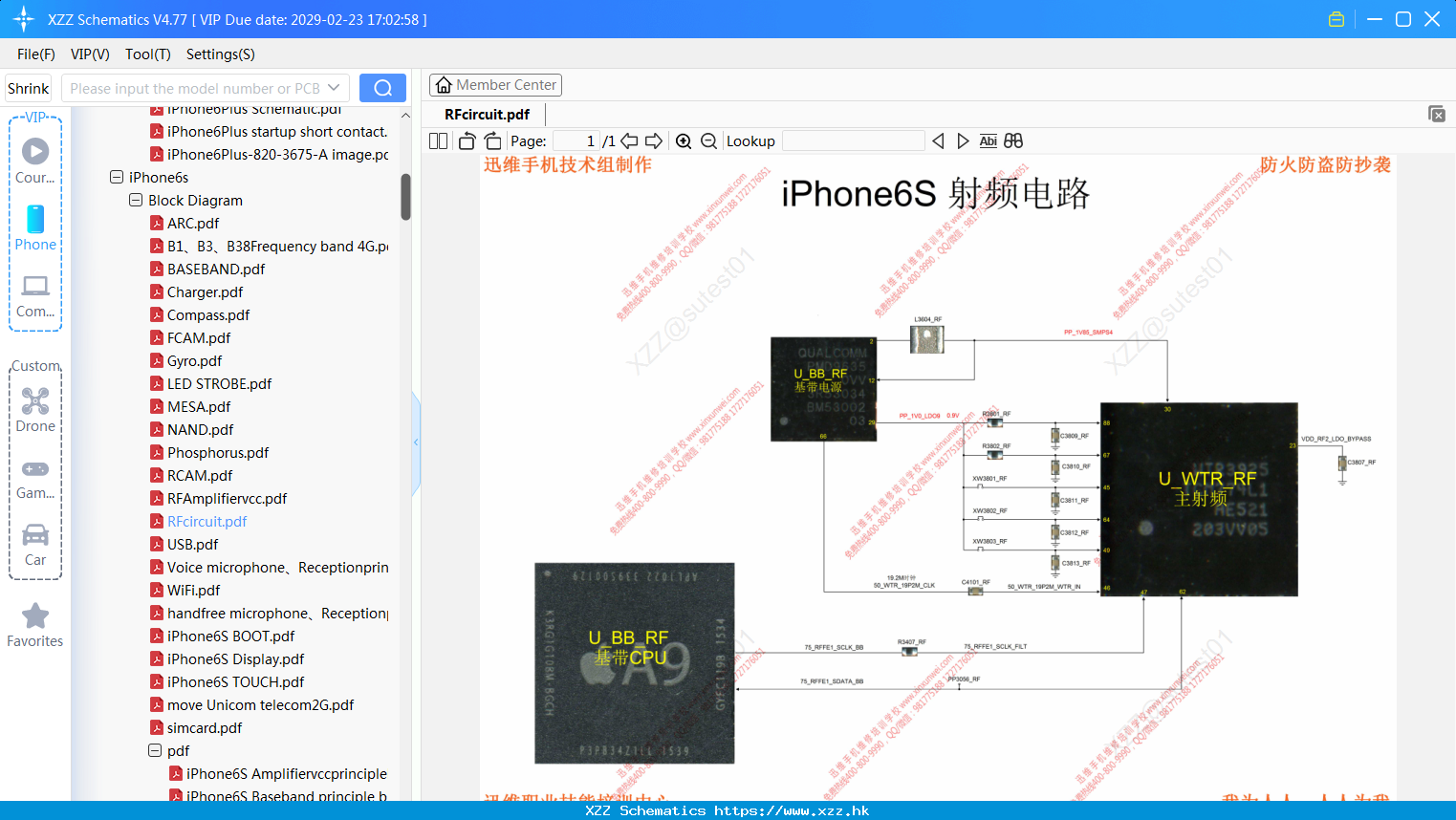Image resolution: width=1456 pixels, height=820 pixels.
Task: Click the XZZ app logo icon
Action: (24, 19)
